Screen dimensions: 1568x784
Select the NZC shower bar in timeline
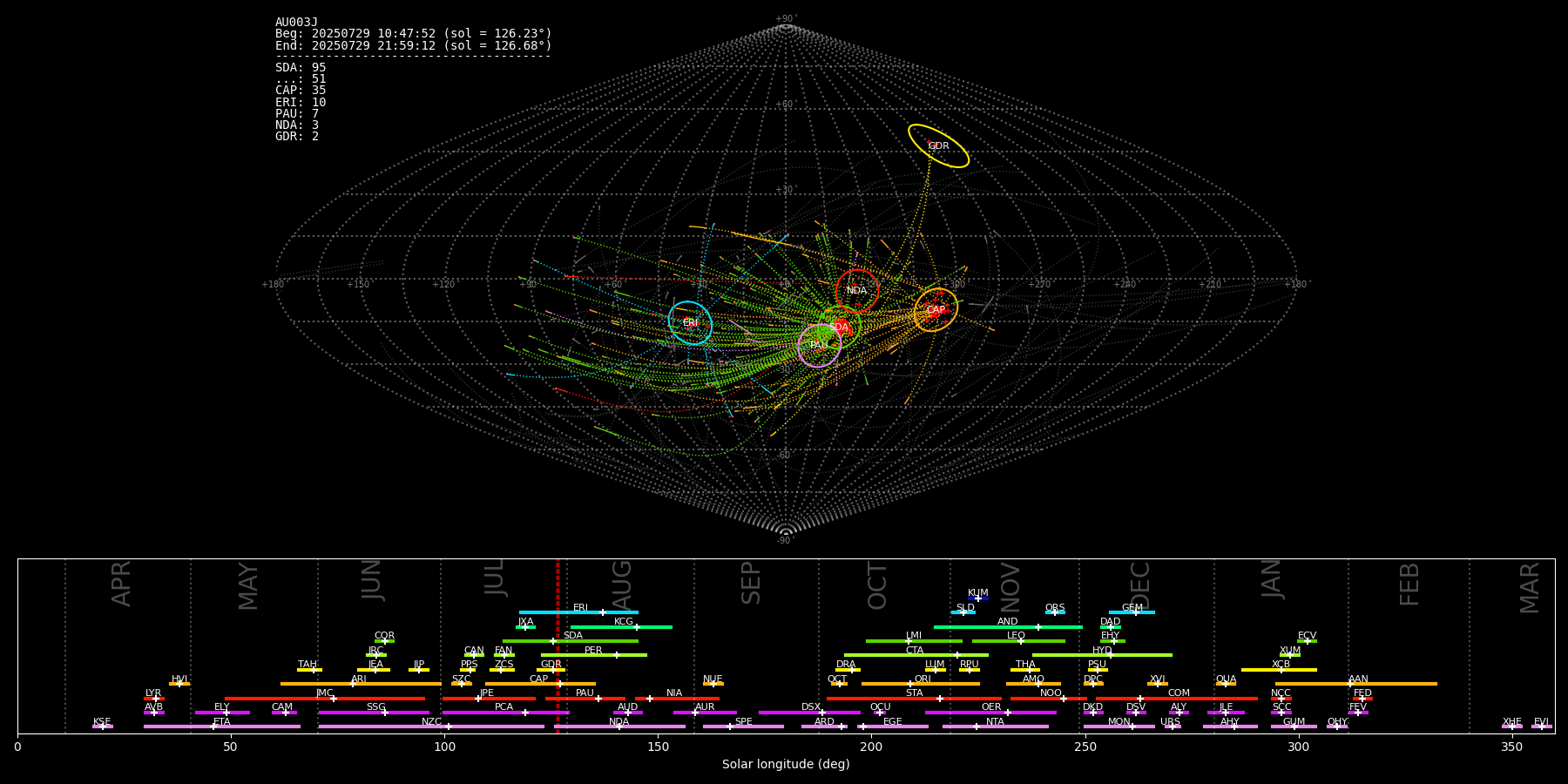pyautogui.click(x=431, y=727)
